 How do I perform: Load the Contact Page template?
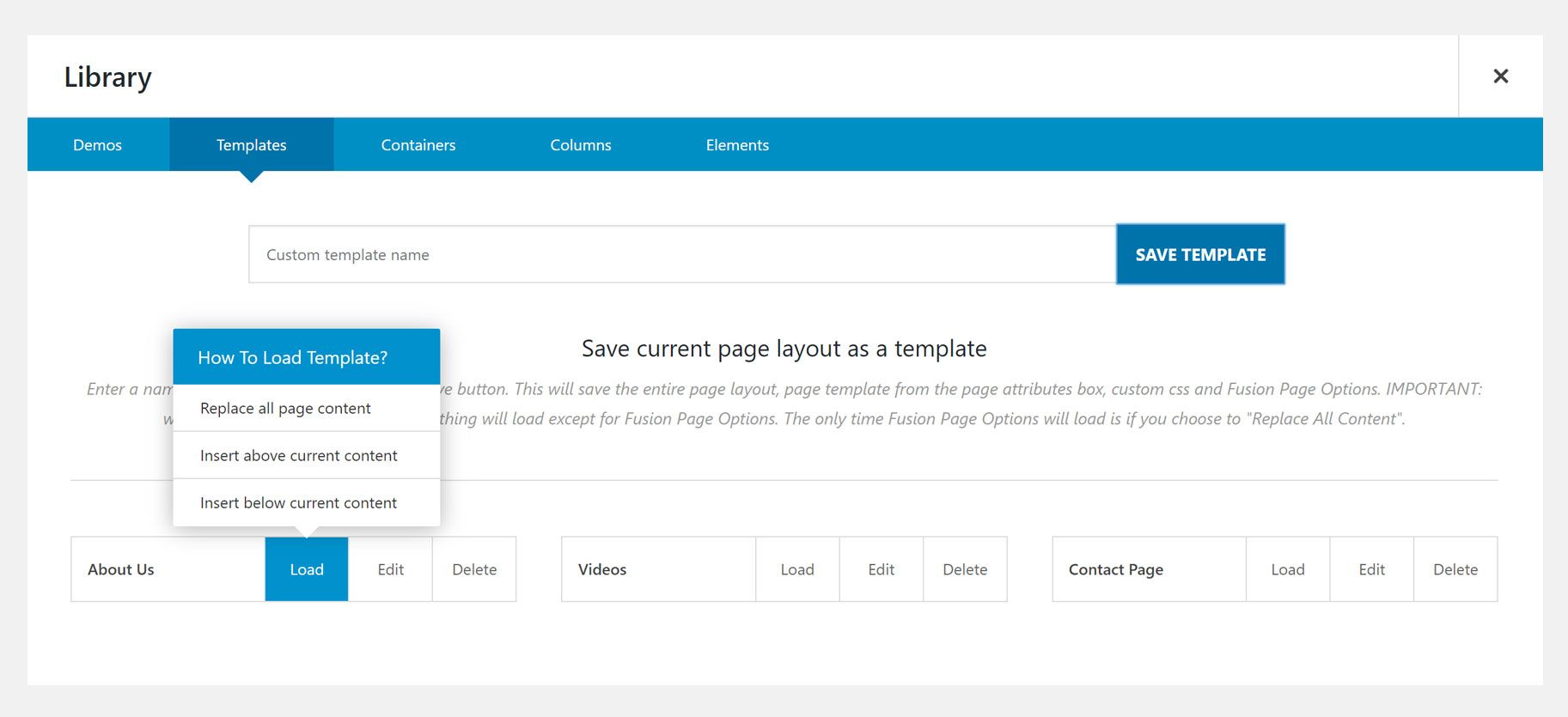pos(1288,569)
